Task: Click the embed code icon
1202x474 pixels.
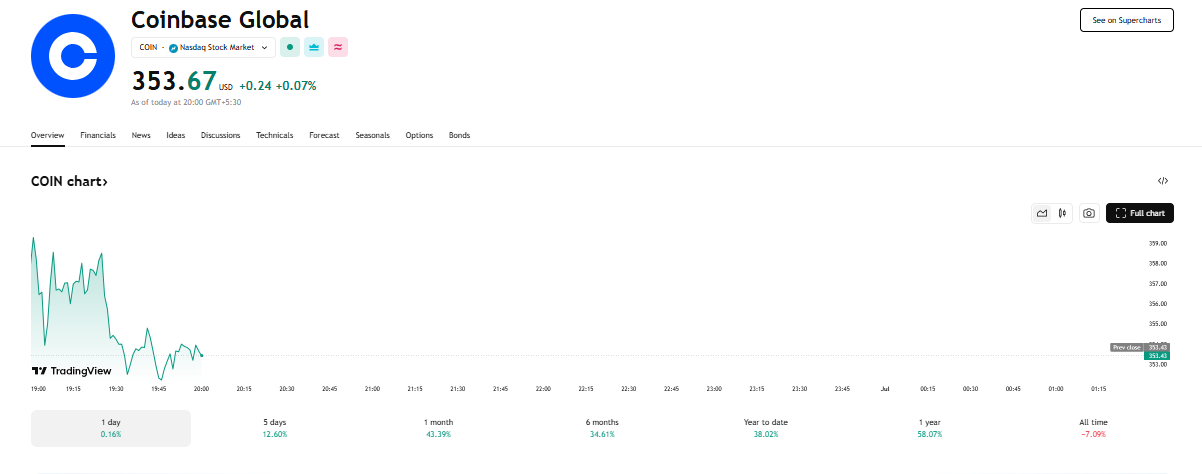Action: pyautogui.click(x=1163, y=181)
